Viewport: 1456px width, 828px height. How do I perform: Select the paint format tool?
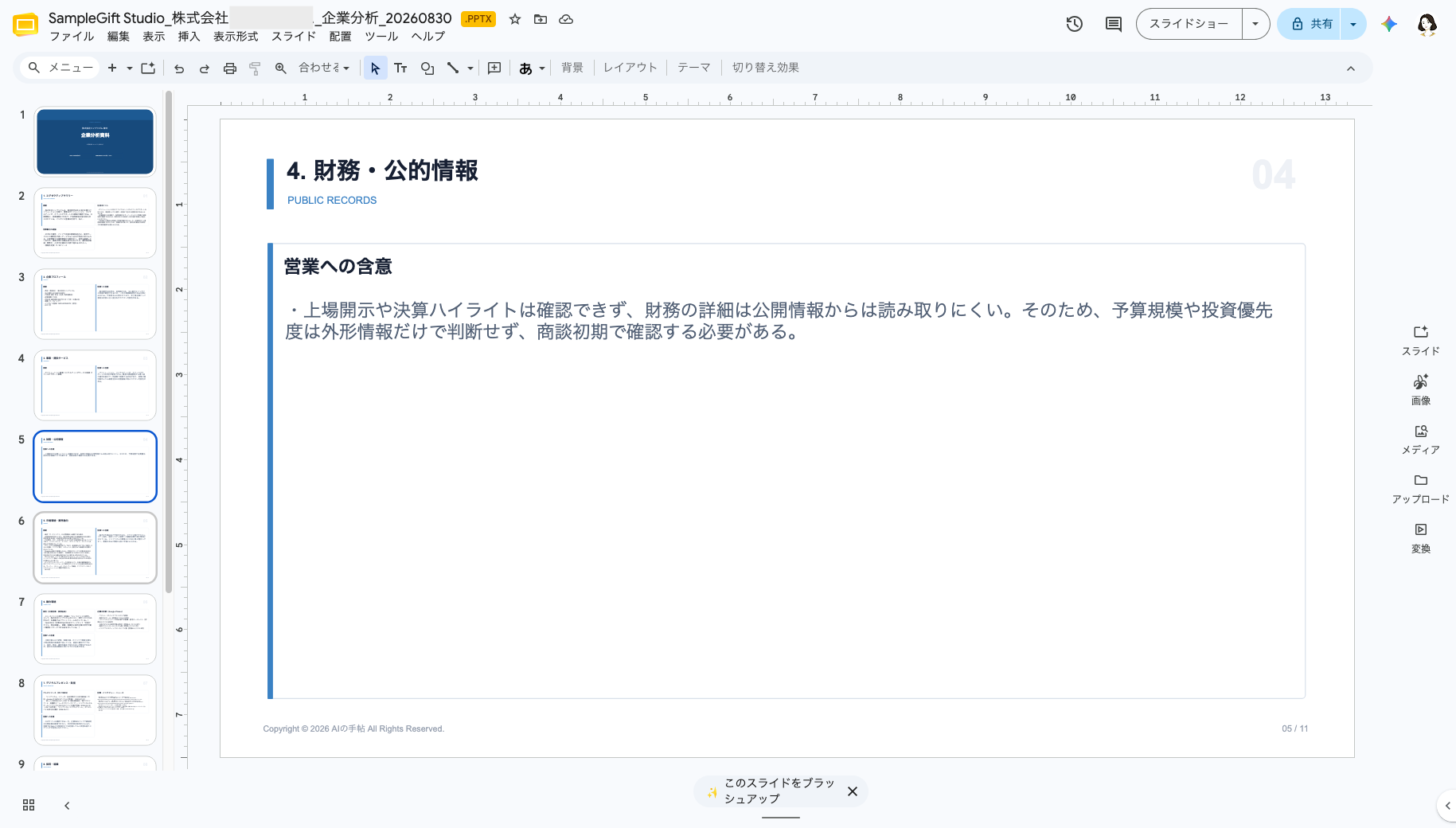255,68
